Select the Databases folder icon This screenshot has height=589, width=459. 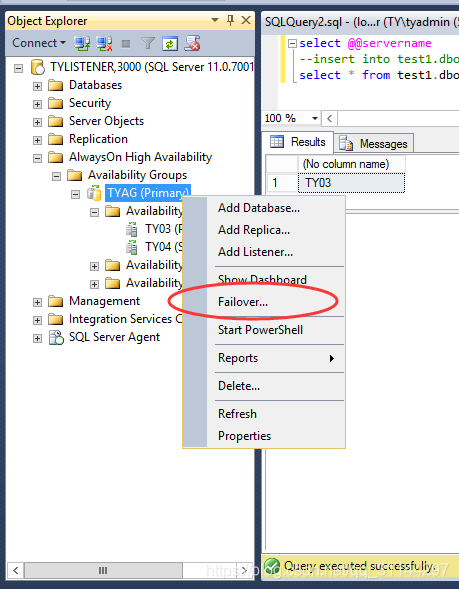click(56, 85)
